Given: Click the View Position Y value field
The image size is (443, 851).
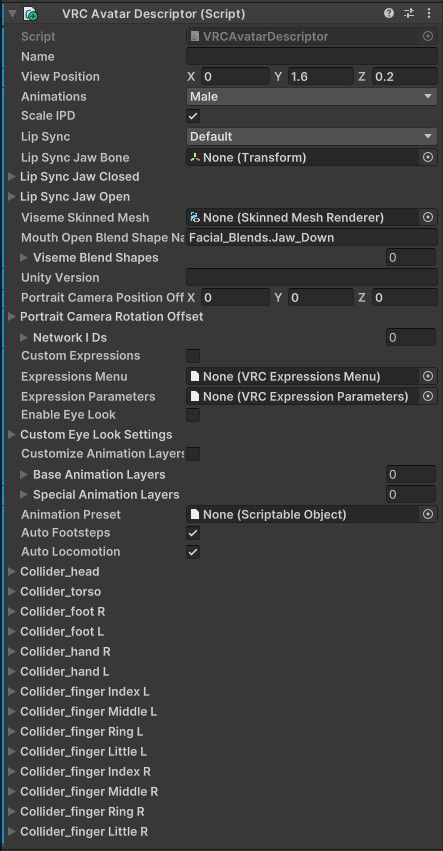Looking at the screenshot, I should [321, 77].
